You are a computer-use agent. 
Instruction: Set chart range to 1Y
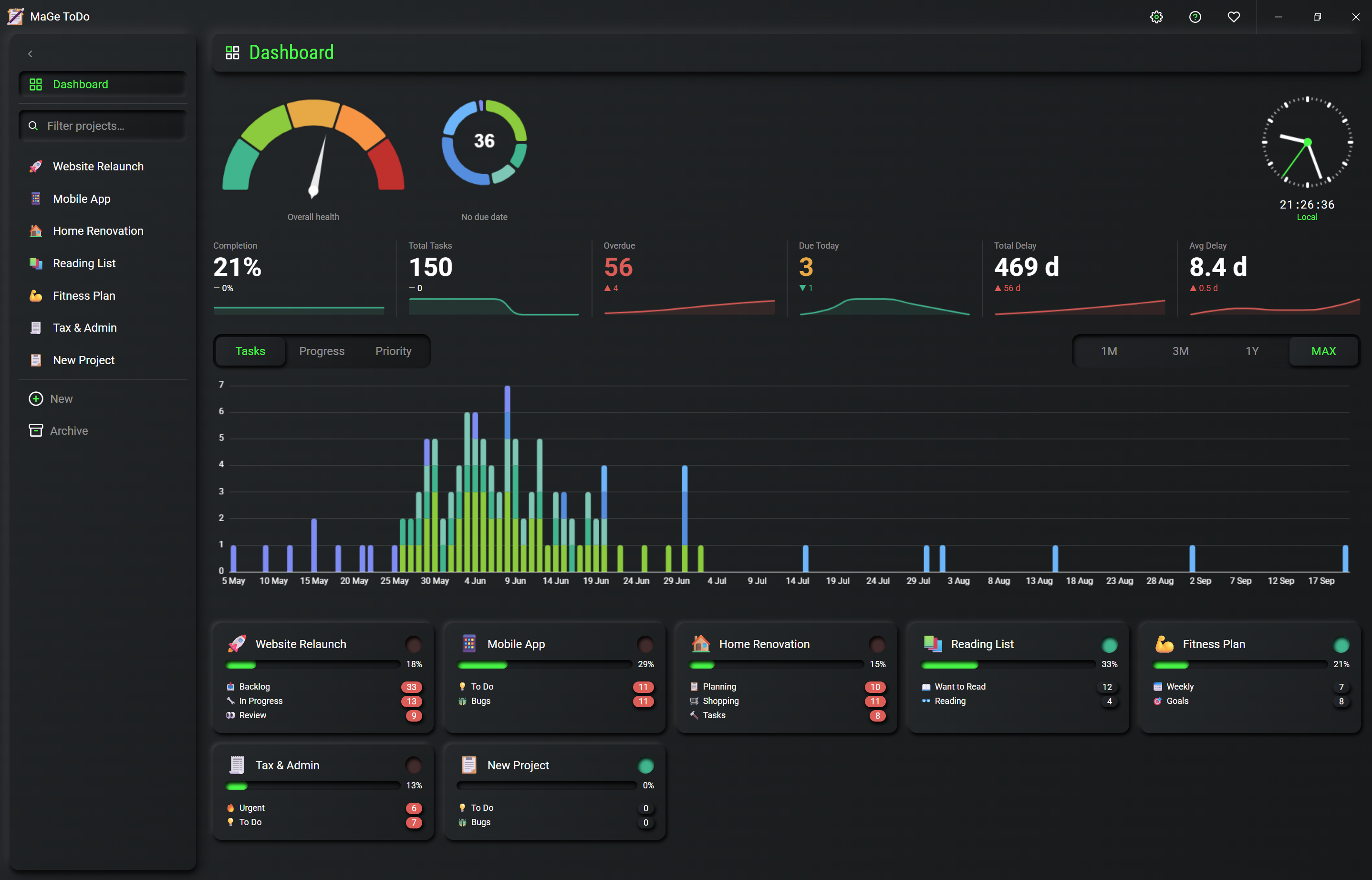pyautogui.click(x=1251, y=351)
